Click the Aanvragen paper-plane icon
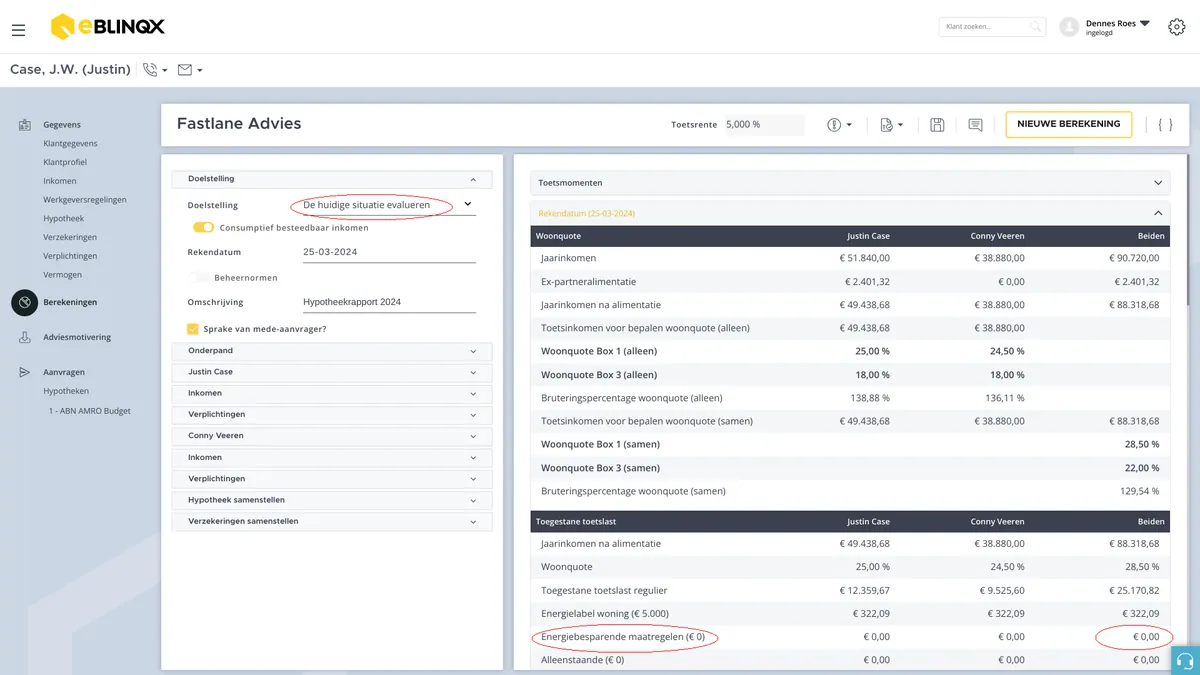Viewport: 1200px width, 675px height. coord(25,372)
